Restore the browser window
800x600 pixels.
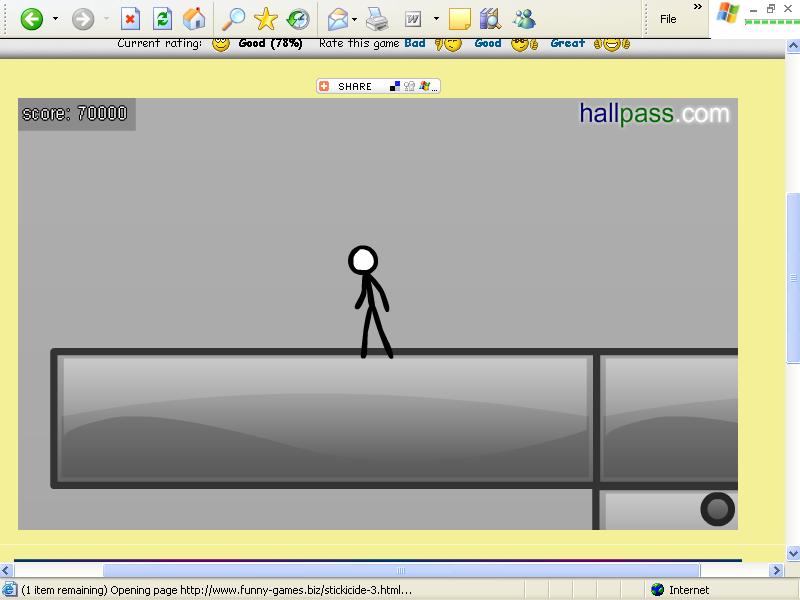(771, 8)
